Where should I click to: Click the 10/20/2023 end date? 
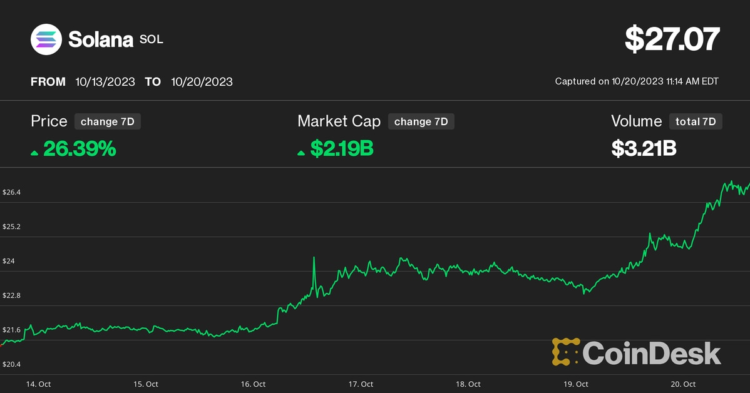[202, 82]
